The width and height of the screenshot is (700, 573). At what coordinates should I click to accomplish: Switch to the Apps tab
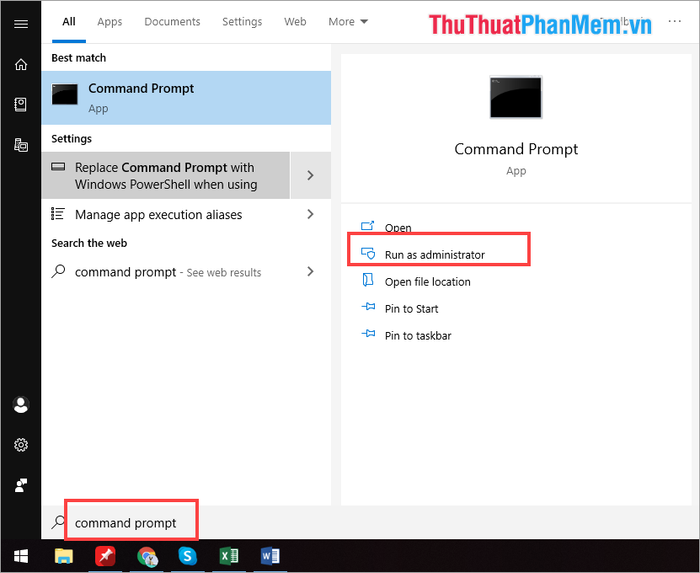(x=110, y=21)
